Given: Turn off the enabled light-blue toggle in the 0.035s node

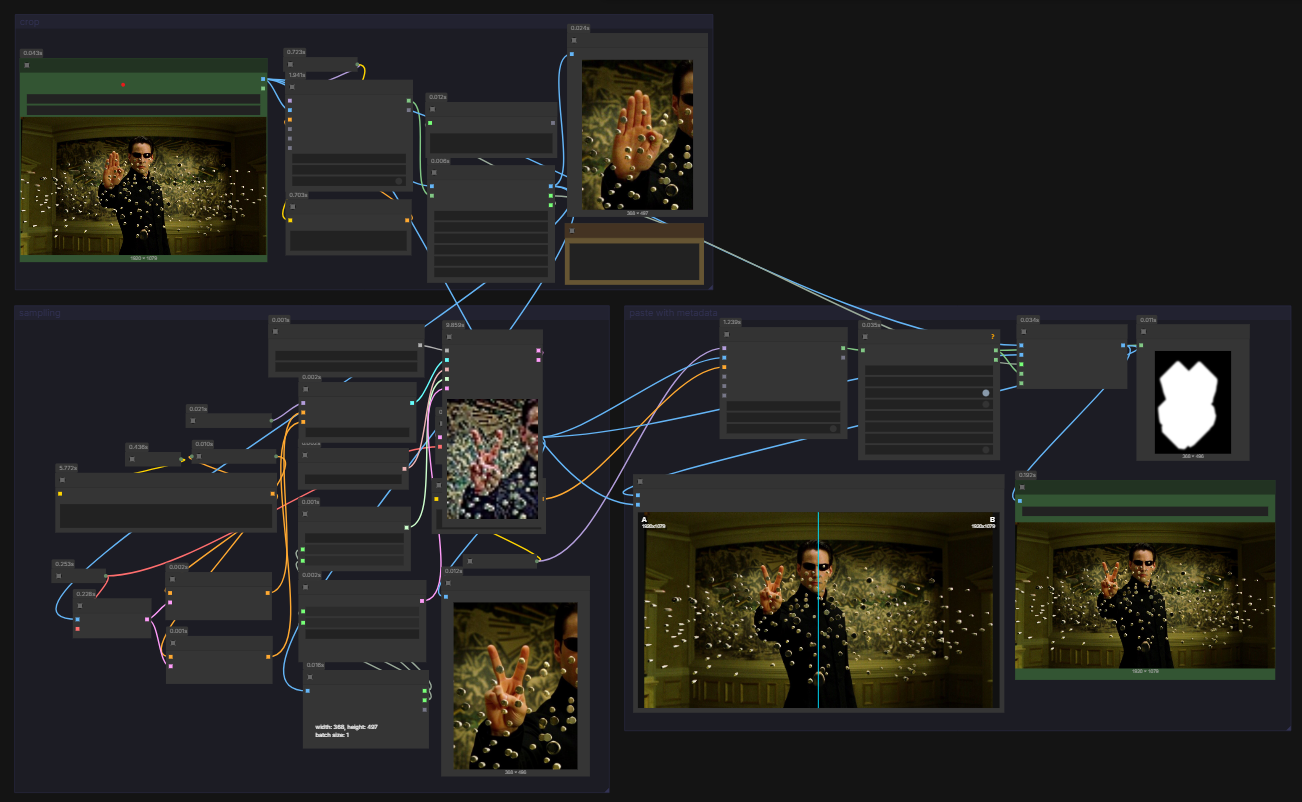Looking at the screenshot, I should pyautogui.click(x=986, y=393).
